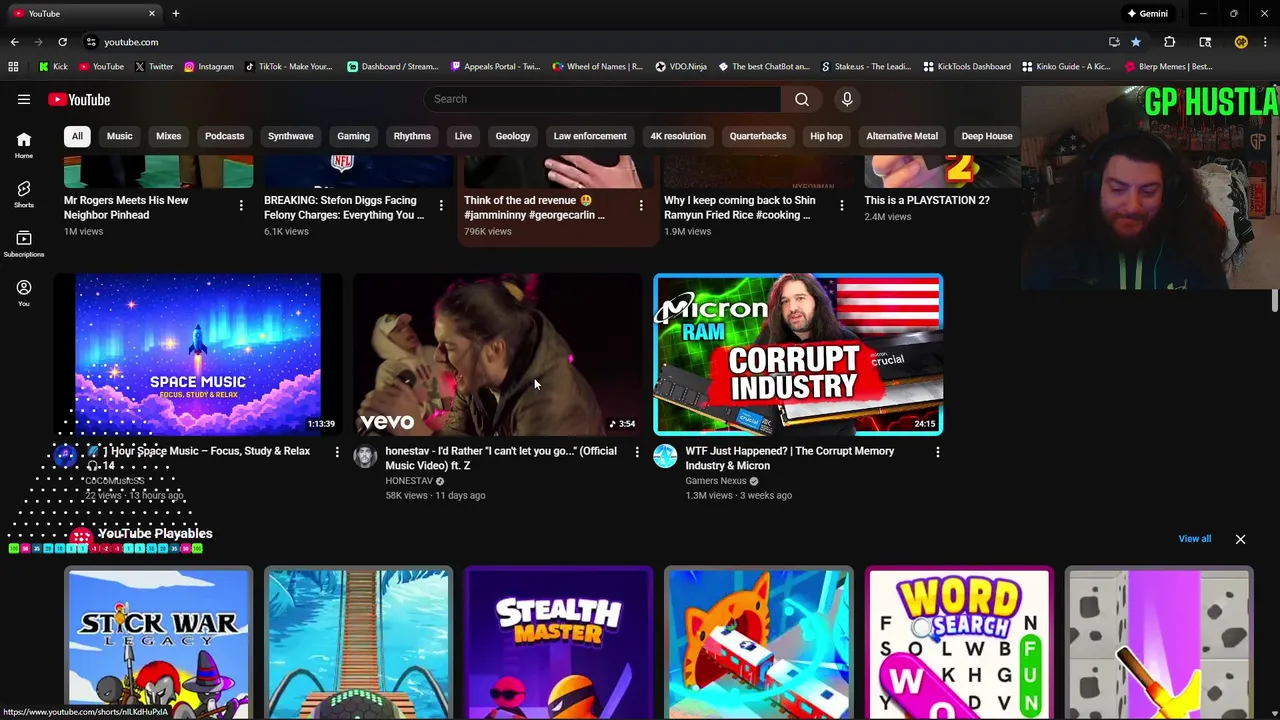The width and height of the screenshot is (1280, 720).
Task: Open the Kick bookmark
Action: click(x=53, y=67)
